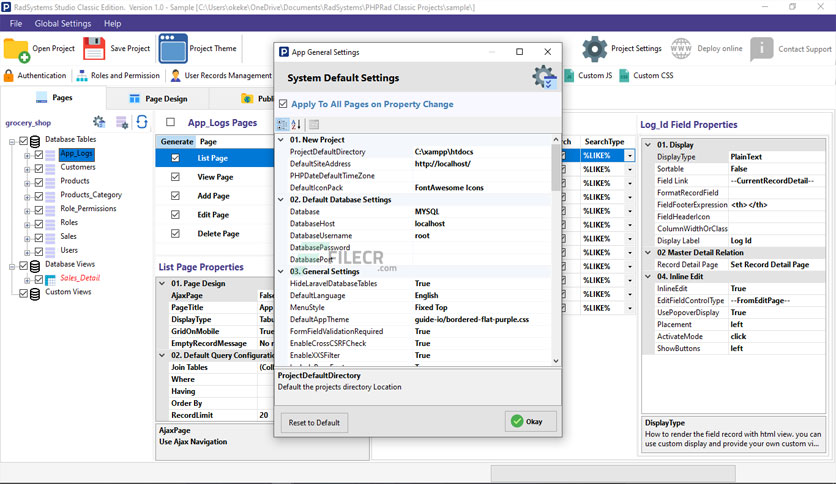Uncheck the Add Page generate checkbox

click(x=175, y=196)
